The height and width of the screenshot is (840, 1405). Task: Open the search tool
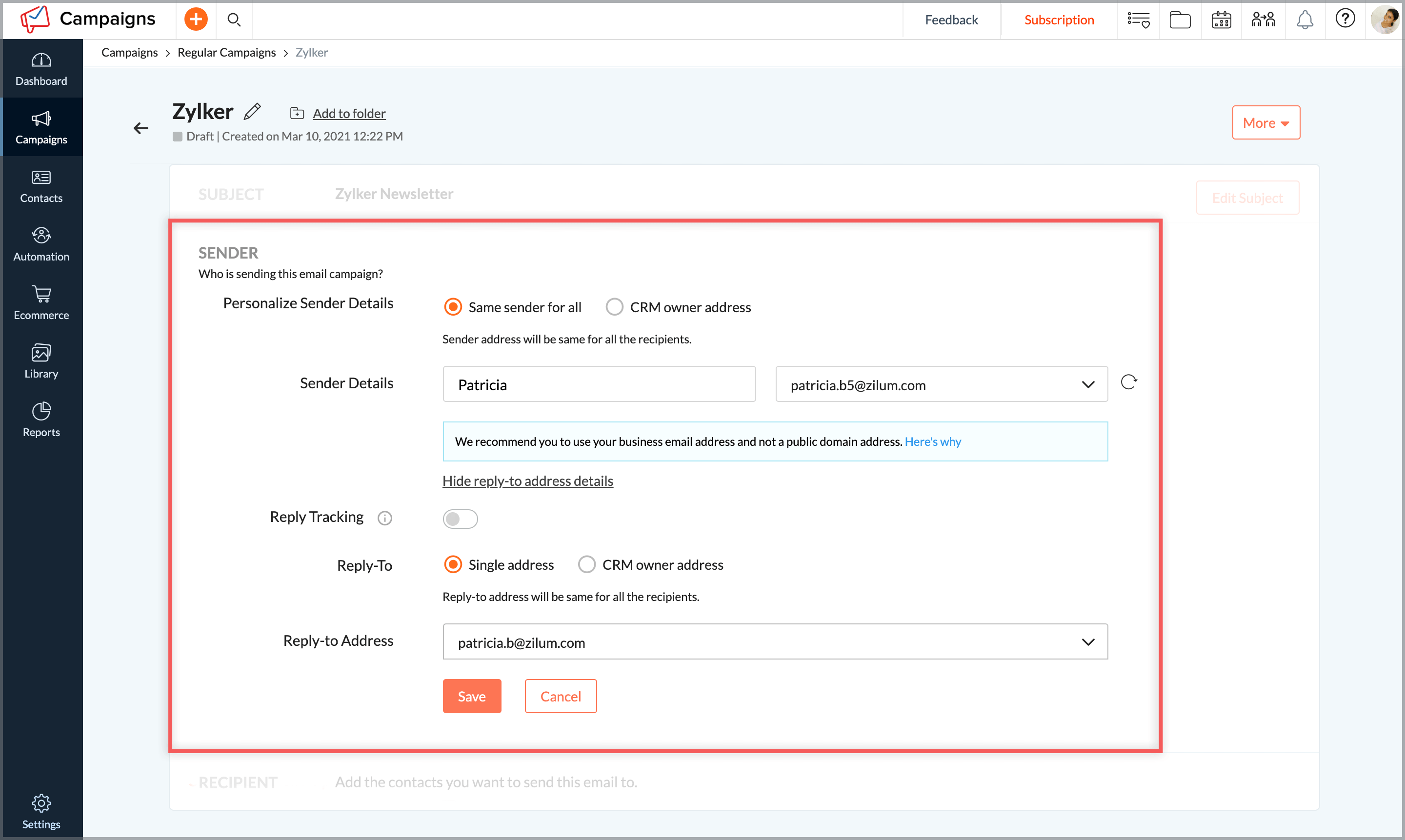234,19
